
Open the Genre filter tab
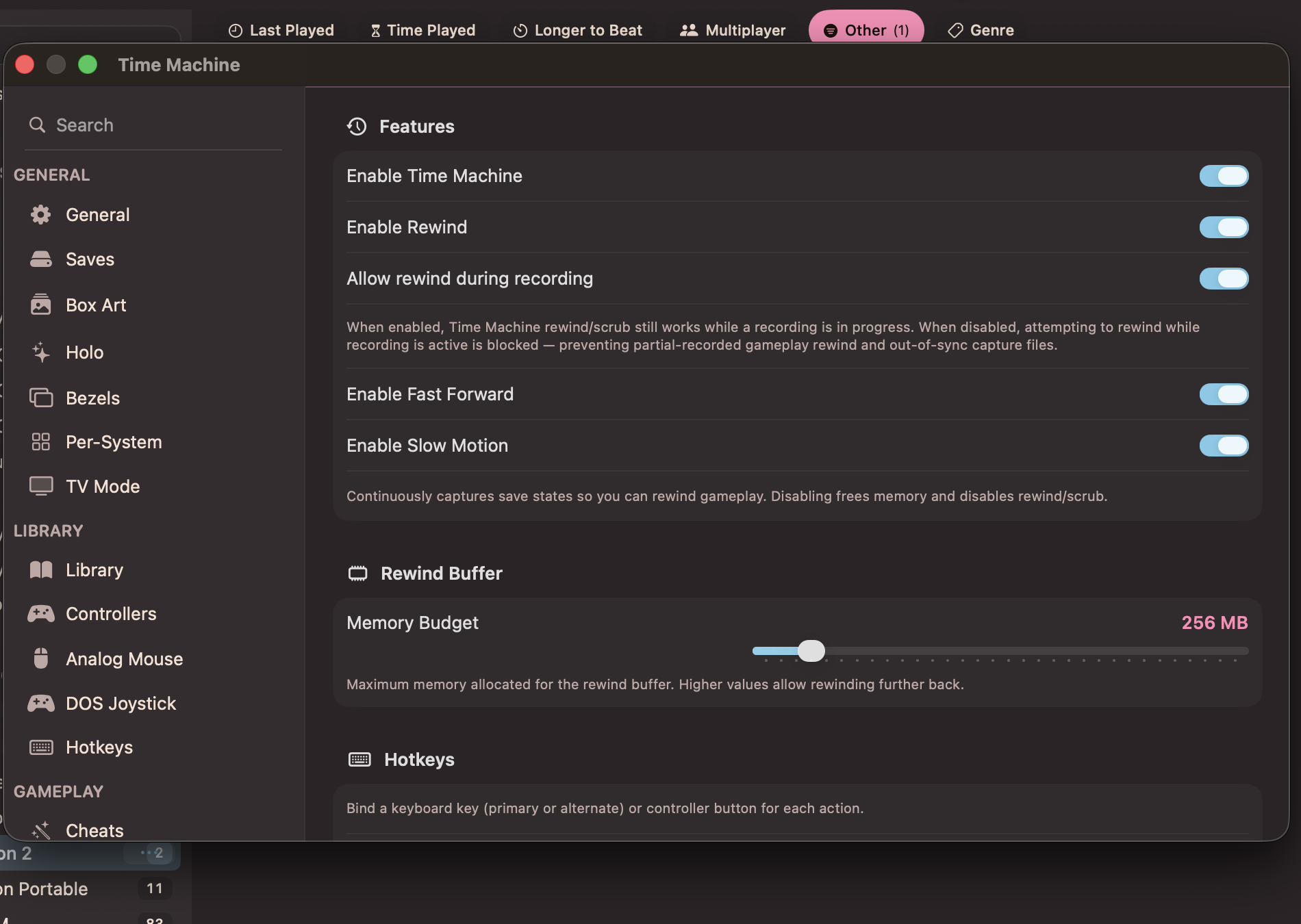pyautogui.click(x=981, y=30)
